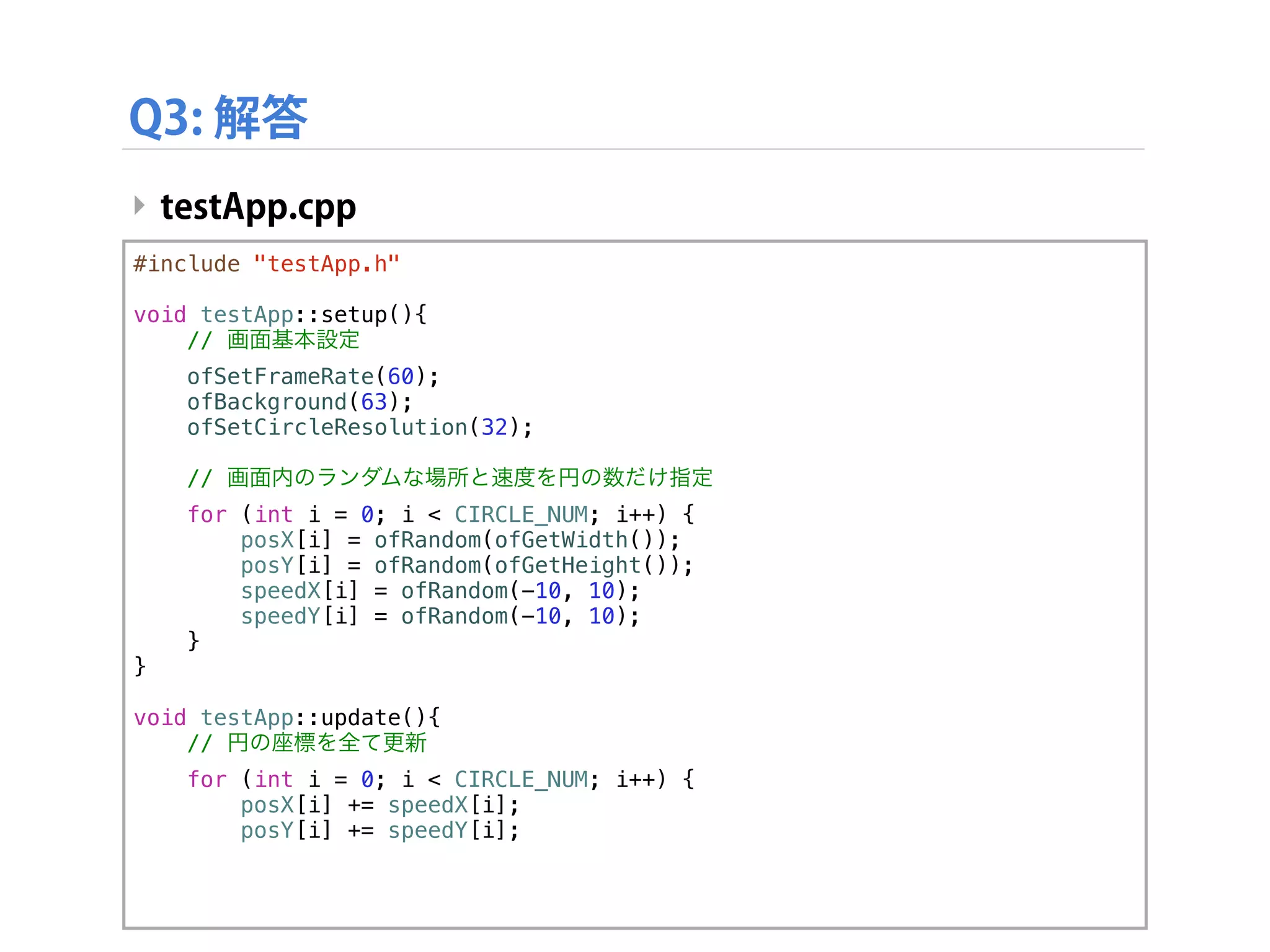Click the ofBackground(63) code line

tap(300, 402)
